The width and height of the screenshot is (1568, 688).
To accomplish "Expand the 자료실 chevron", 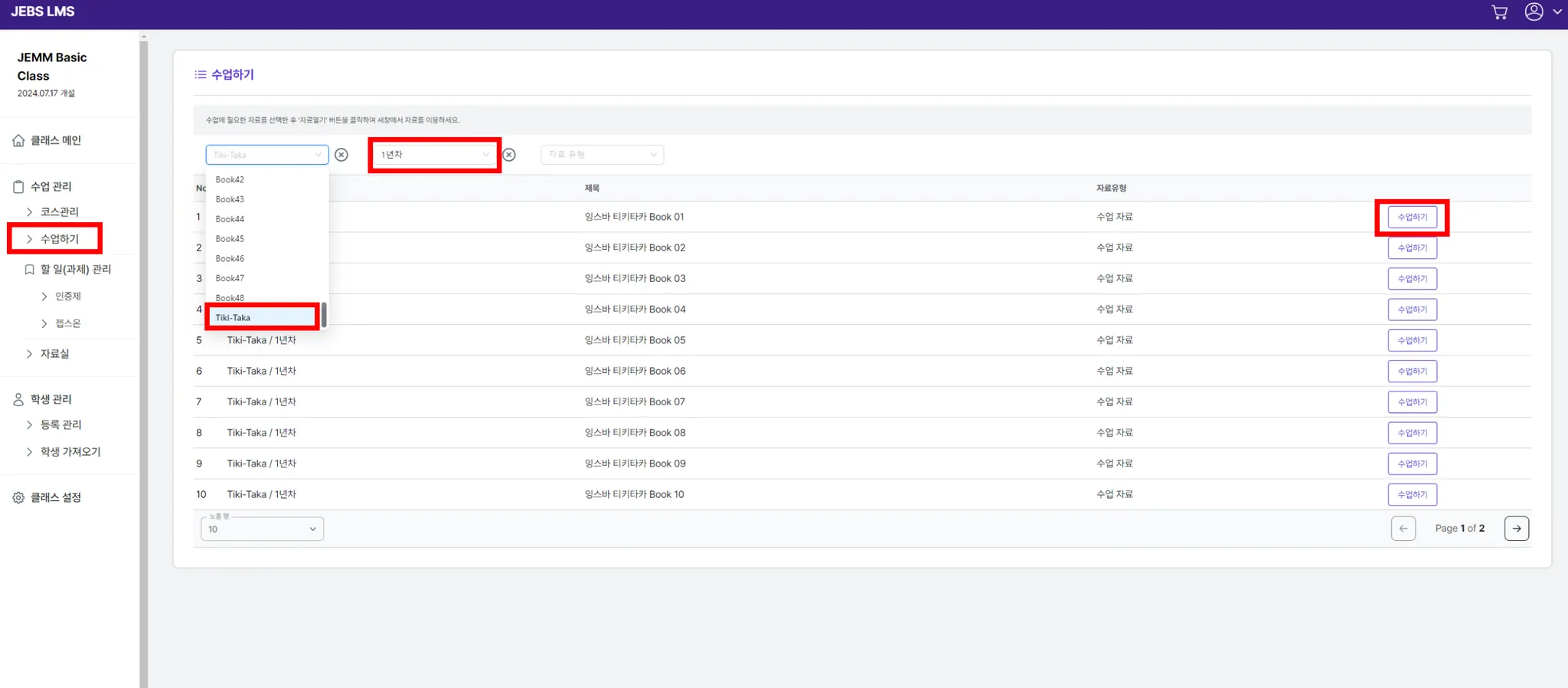I will (x=29, y=354).
